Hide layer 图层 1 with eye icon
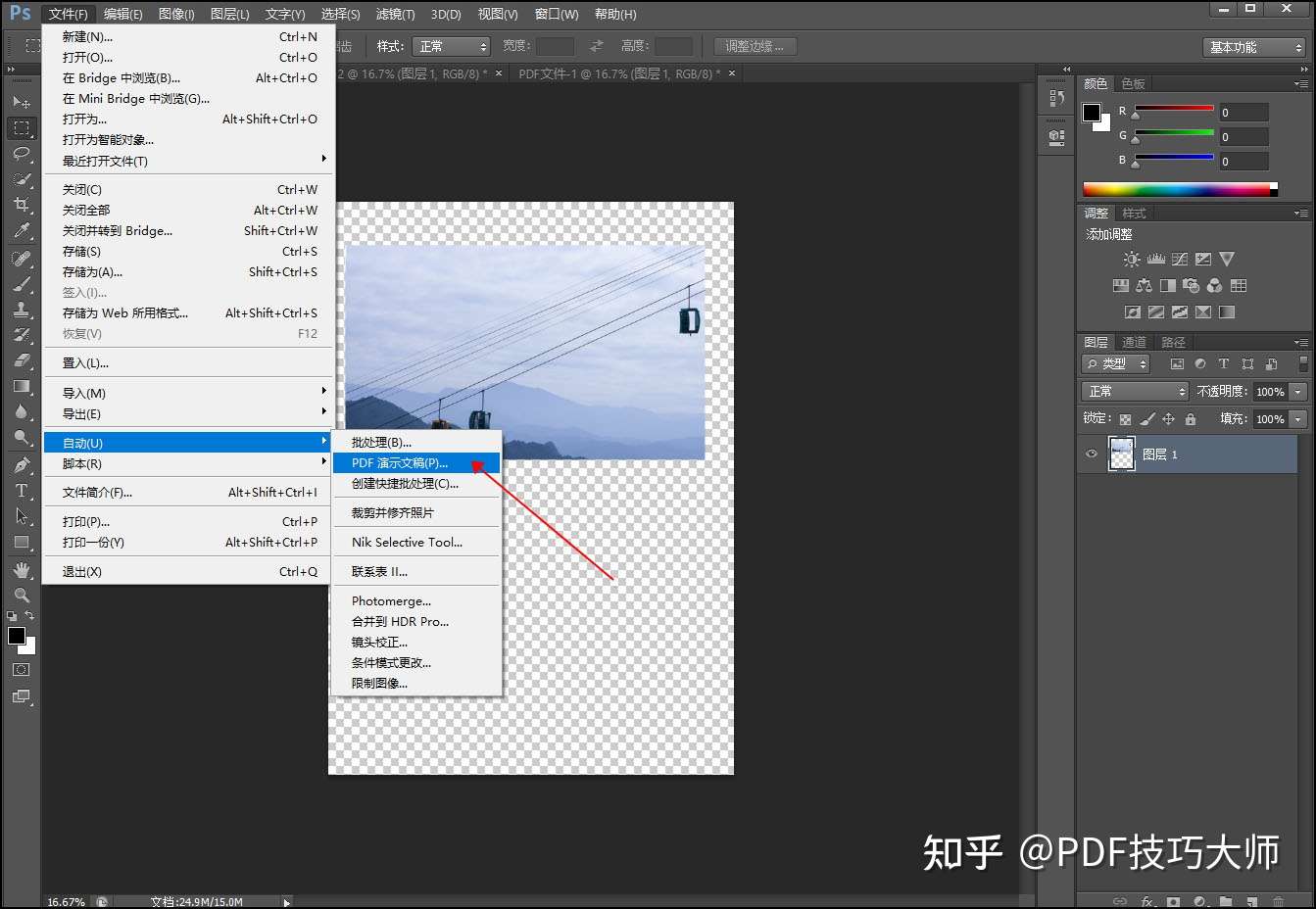1316x909 pixels. (1092, 454)
